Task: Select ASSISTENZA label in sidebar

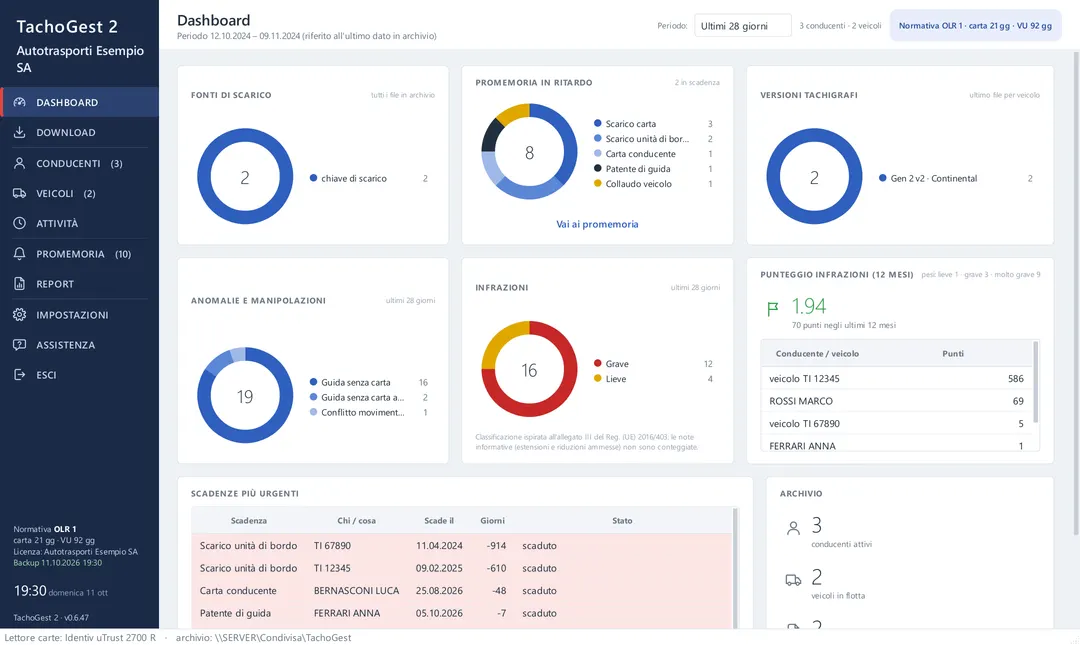Action: 65,345
